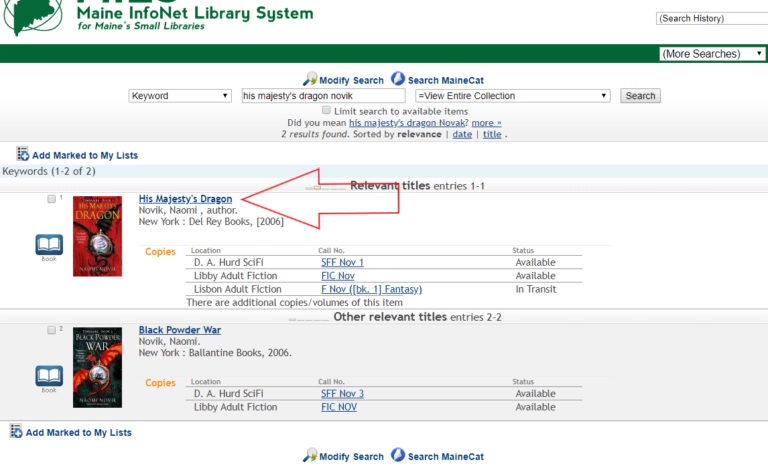
Task: Click the relevance bar beside Relevant titles
Action: (x=325, y=188)
